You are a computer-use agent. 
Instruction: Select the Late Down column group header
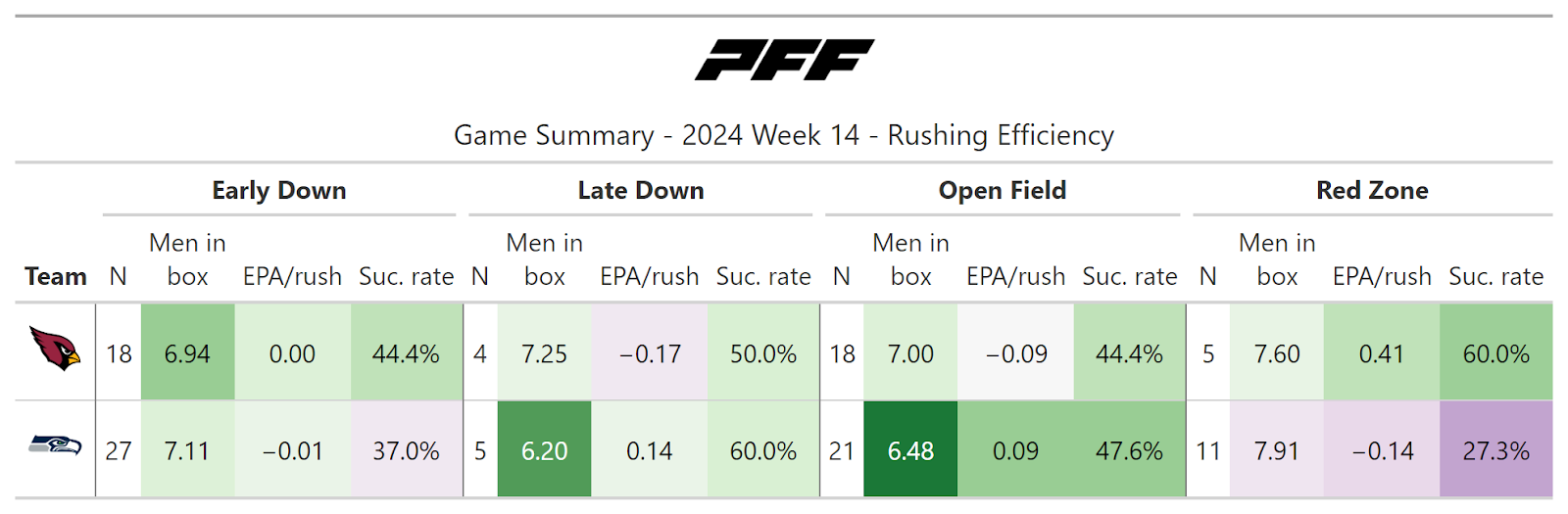pos(641,191)
